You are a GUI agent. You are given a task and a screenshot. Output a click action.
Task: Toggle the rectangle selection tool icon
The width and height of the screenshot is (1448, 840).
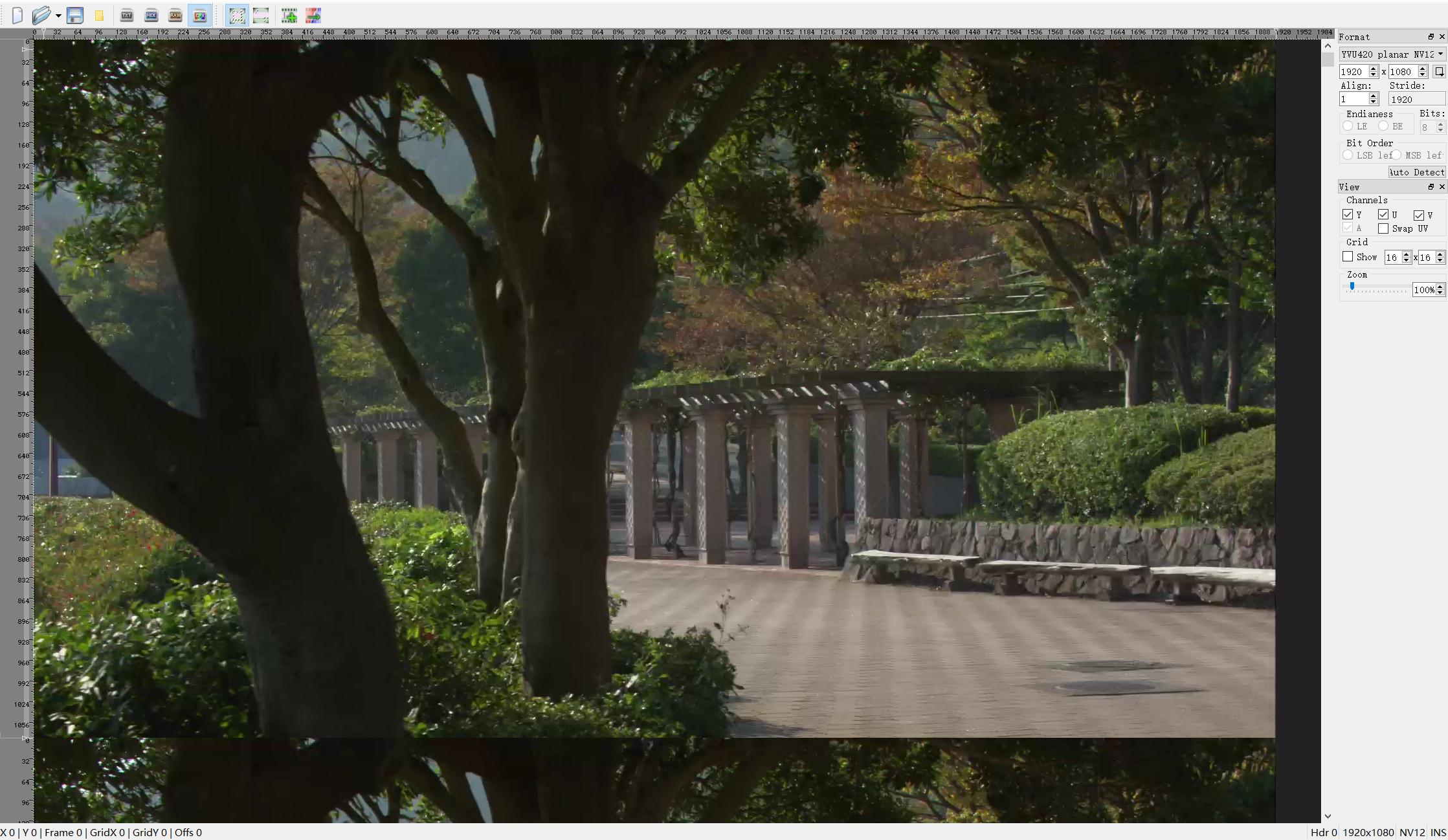pyautogui.click(x=238, y=16)
